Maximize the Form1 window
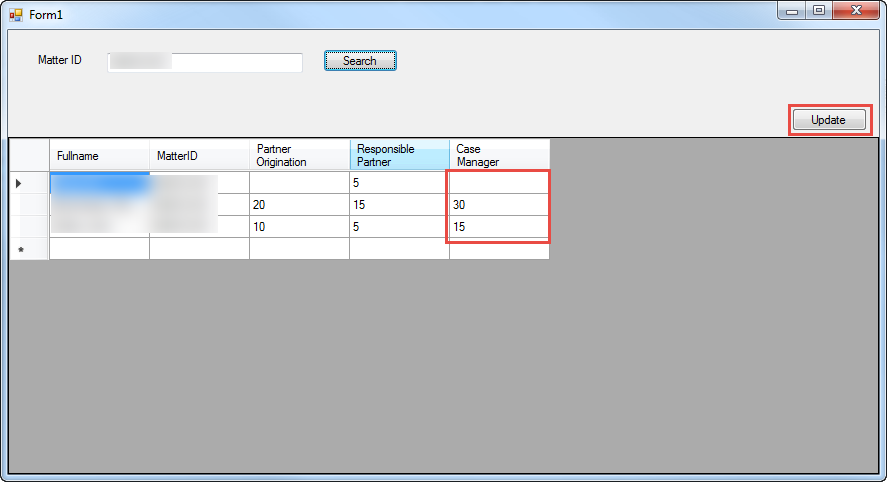This screenshot has width=887, height=482. click(819, 11)
